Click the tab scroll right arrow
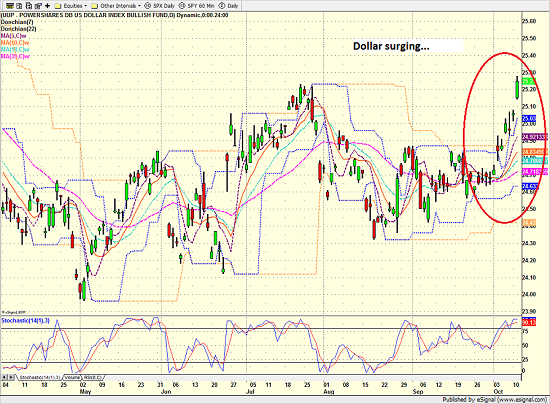 [11, 377]
